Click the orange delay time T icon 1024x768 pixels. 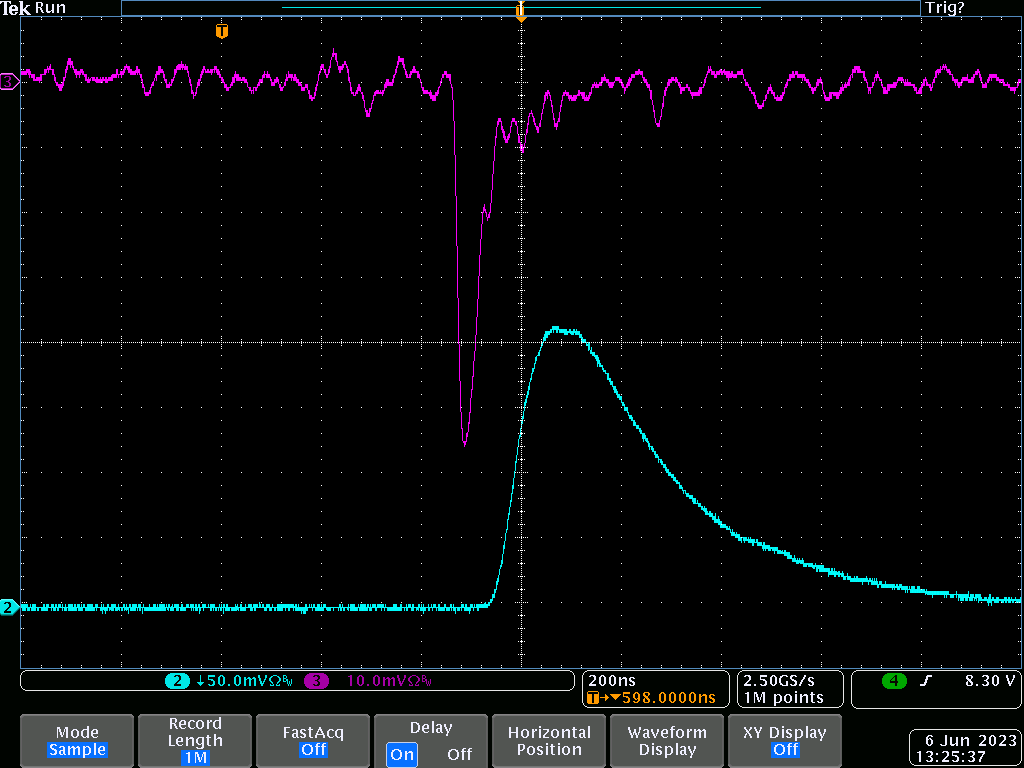click(x=594, y=698)
